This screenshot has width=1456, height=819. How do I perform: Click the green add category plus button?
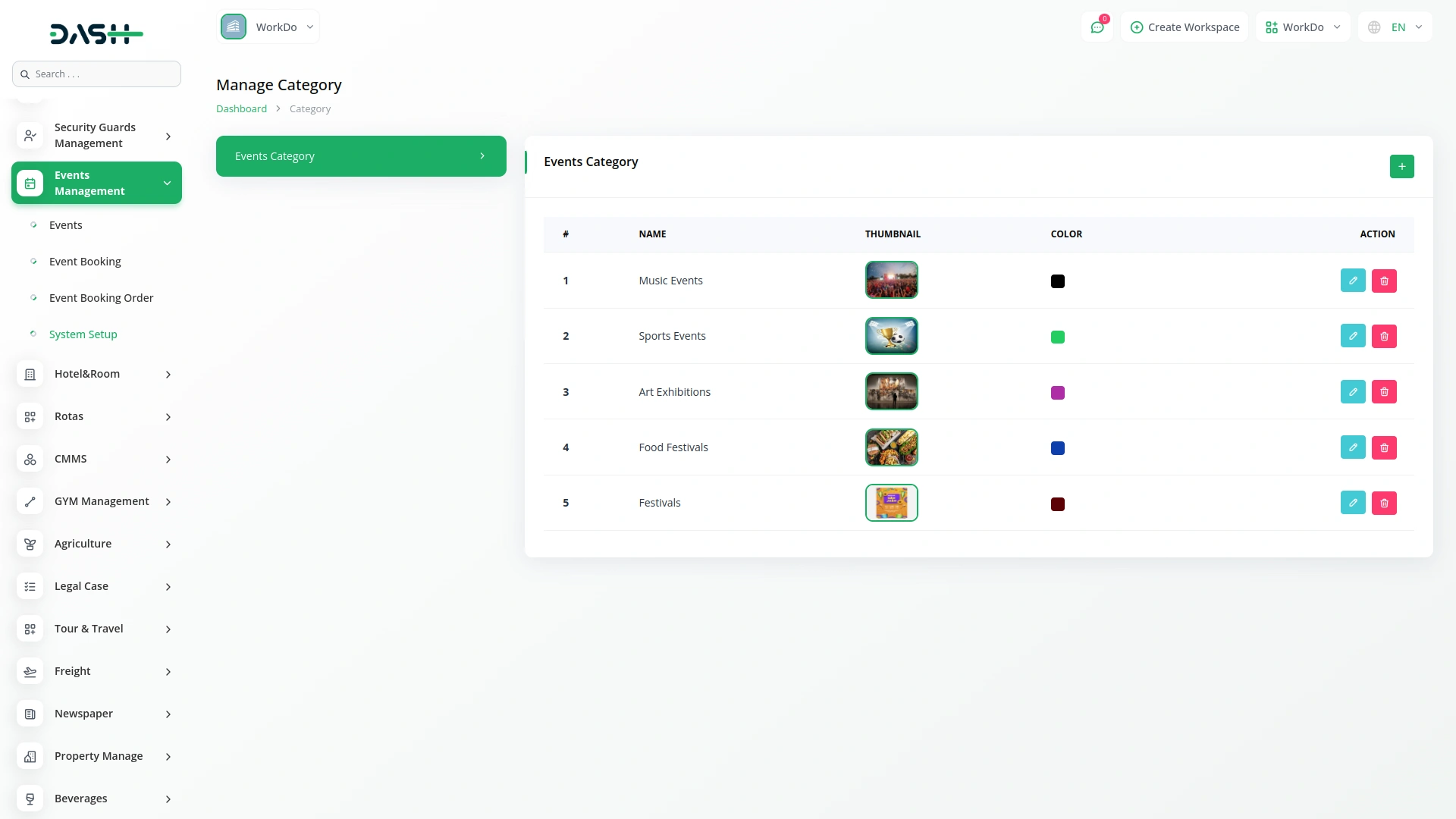[1401, 166]
